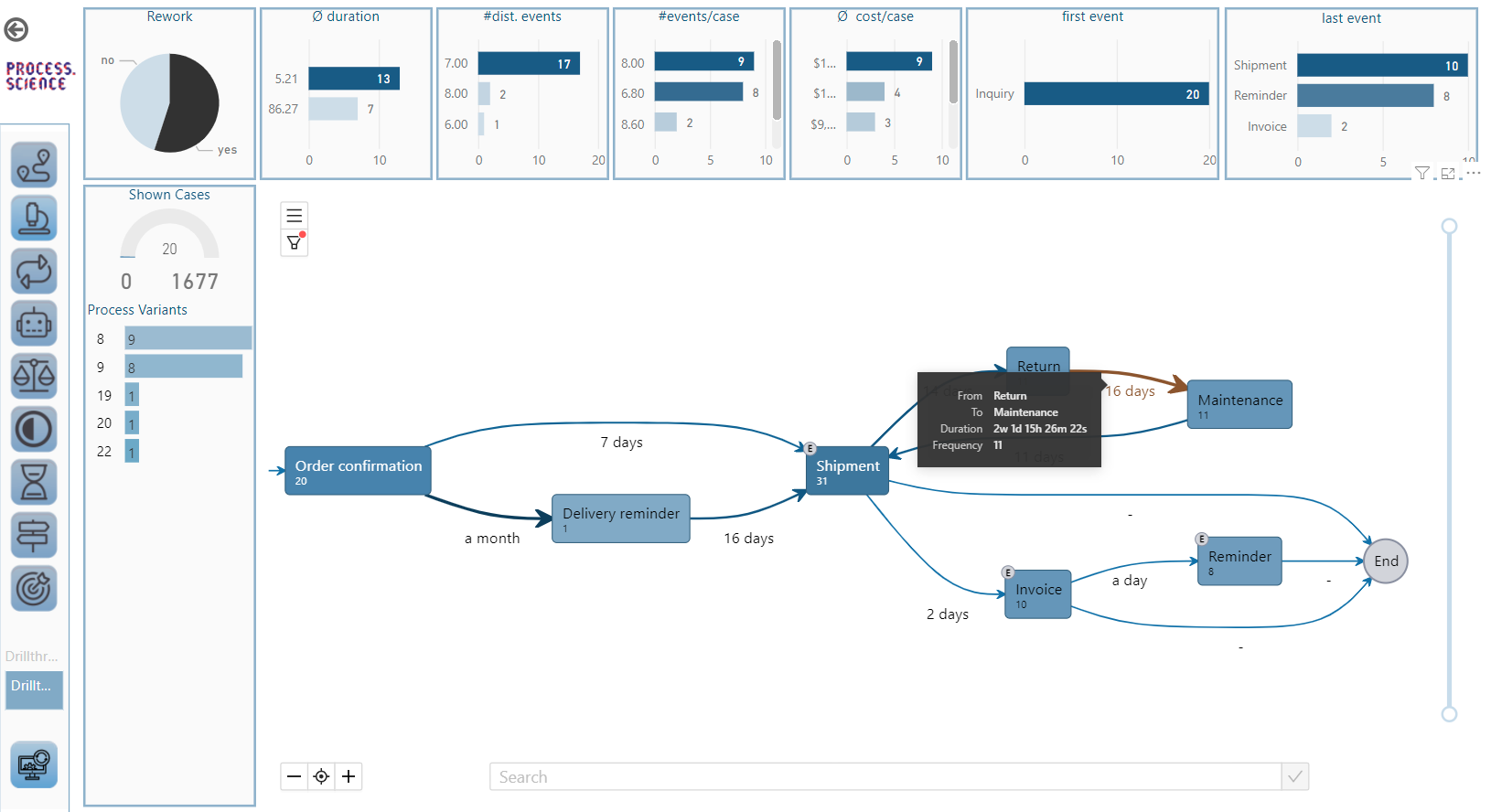The width and height of the screenshot is (1491, 812).
Task: Select the Inquiry first event bar
Action: click(1117, 94)
